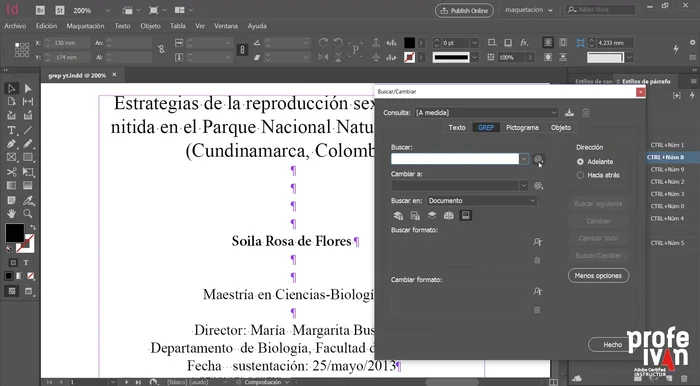This screenshot has width=700, height=386.
Task: Select the Rectangle Frame tool
Action: [12, 158]
